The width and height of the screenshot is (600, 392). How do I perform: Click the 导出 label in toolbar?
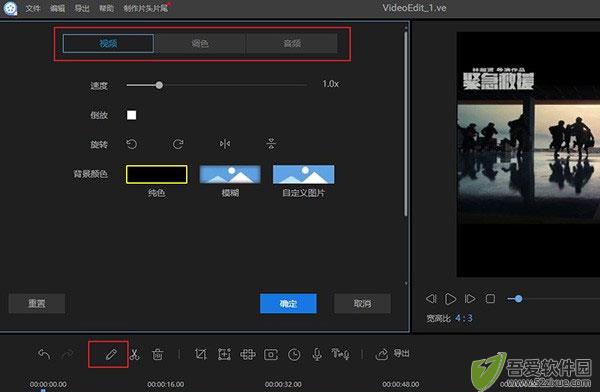(x=401, y=353)
